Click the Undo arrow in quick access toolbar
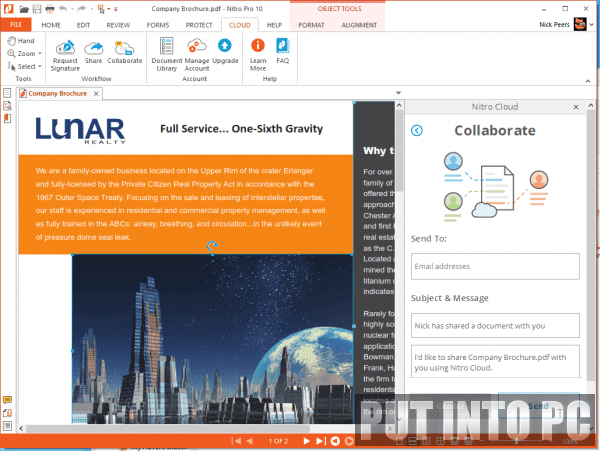The width and height of the screenshot is (600, 451). [x=63, y=8]
